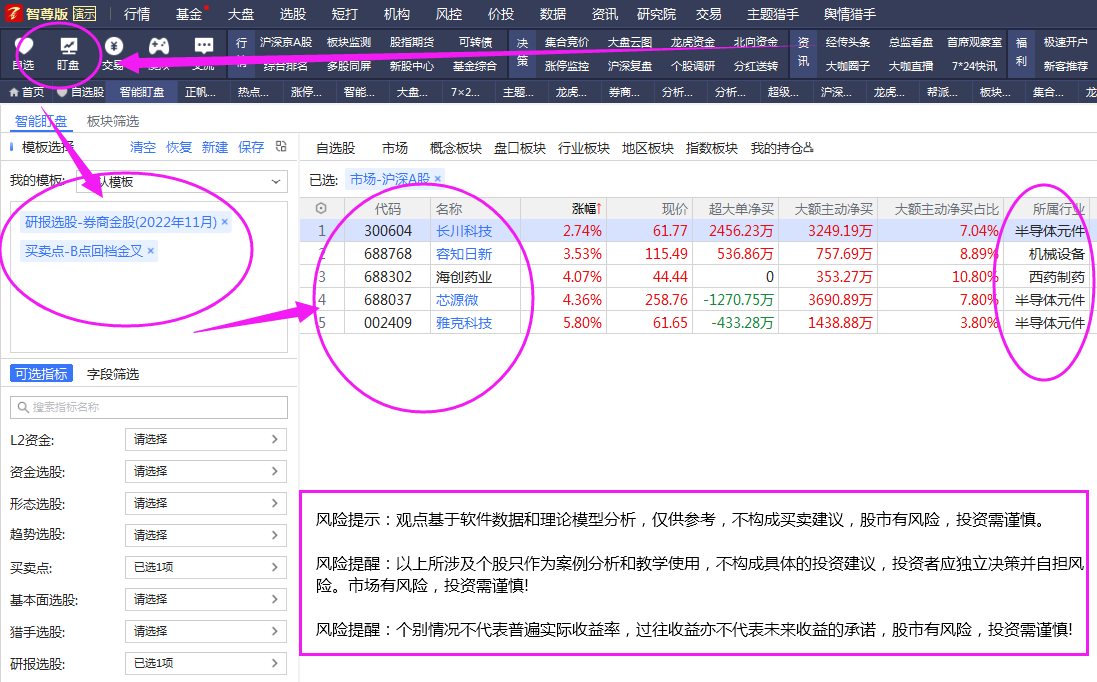1097x682 pixels.
Task: Open the 自选股 shield tab in tab strip
Action: 80,92
